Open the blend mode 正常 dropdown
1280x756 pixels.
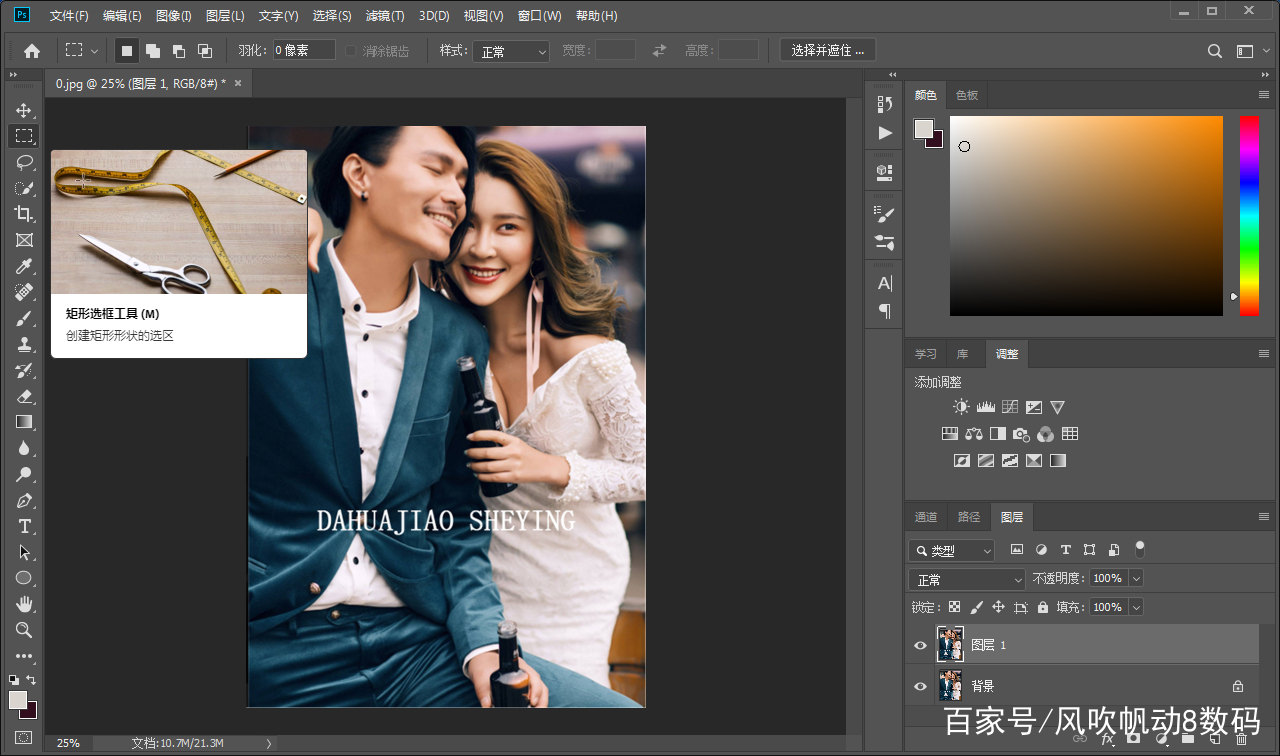(x=967, y=580)
